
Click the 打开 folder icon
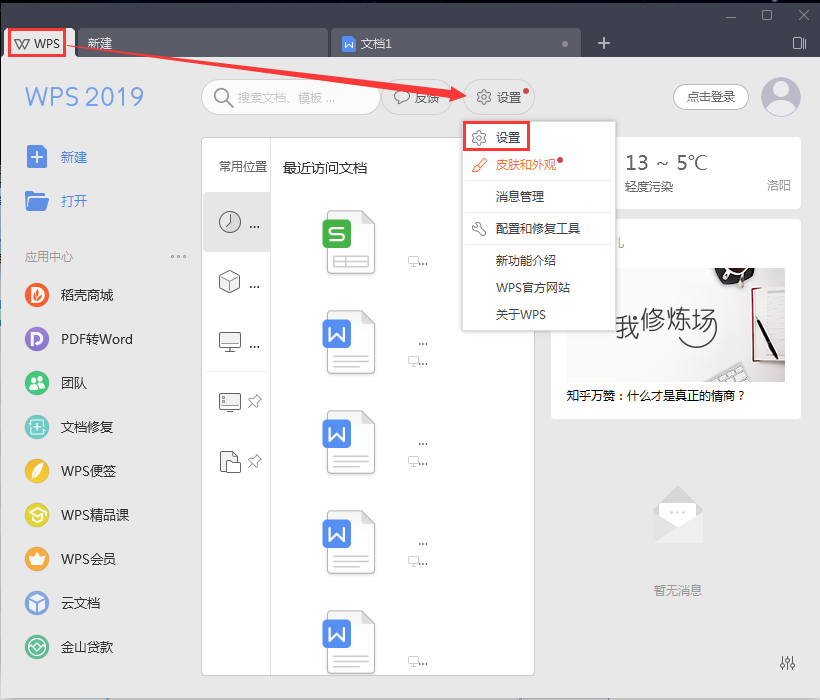click(x=37, y=201)
